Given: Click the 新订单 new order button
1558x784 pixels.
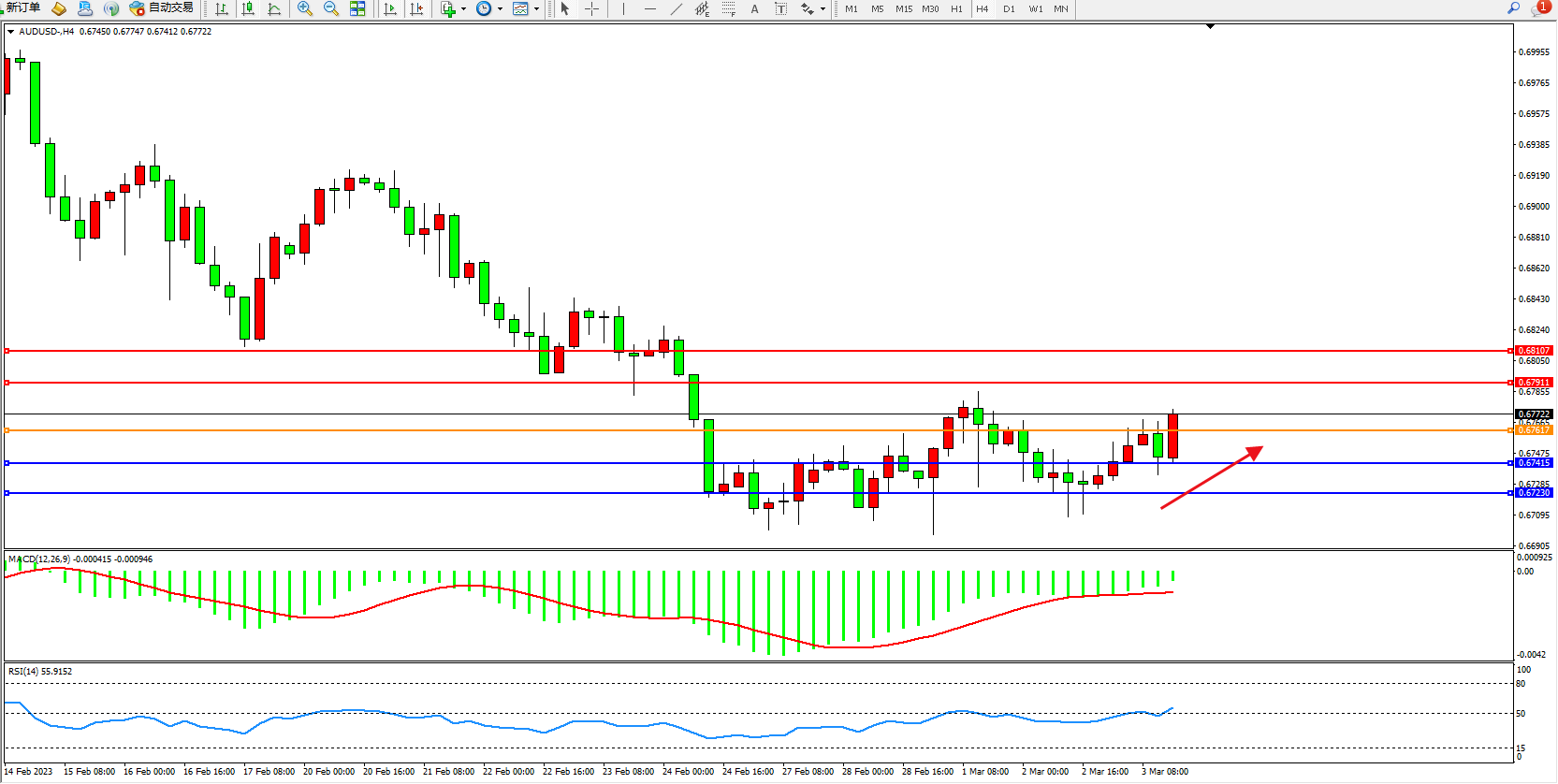Looking at the screenshot, I should (22, 8).
